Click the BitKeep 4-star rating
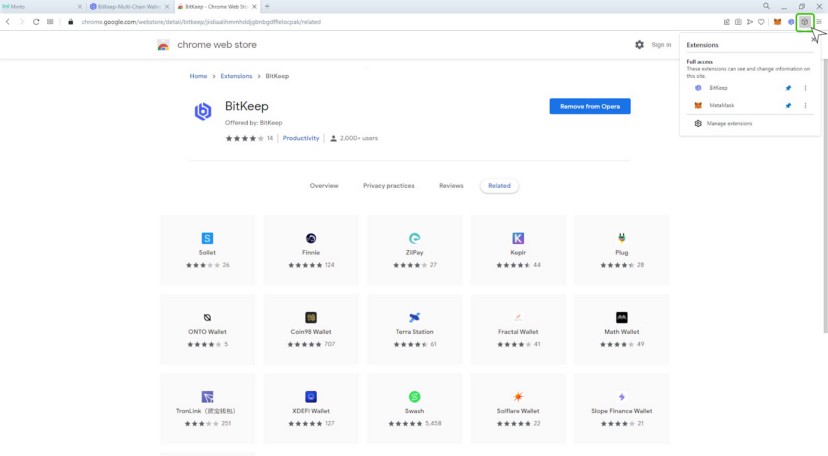This screenshot has width=828, height=456. 244,138
